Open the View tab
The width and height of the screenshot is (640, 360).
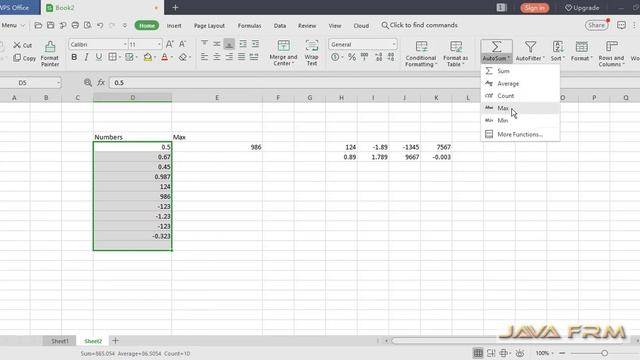335,26
